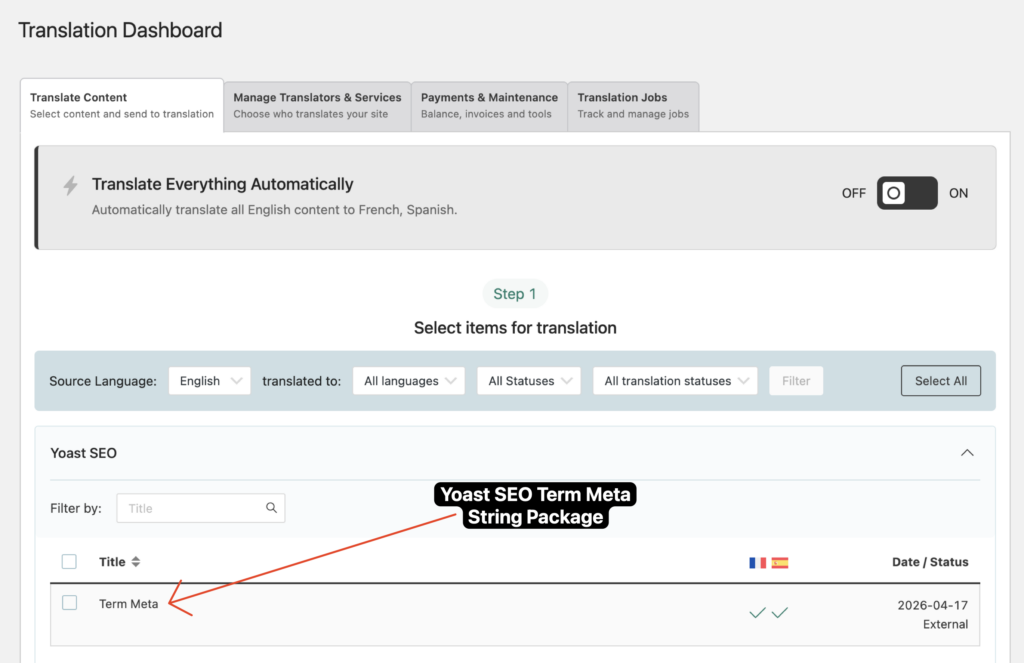Click the search magnifier icon in filter
This screenshot has height=663, width=1024.
[271, 508]
